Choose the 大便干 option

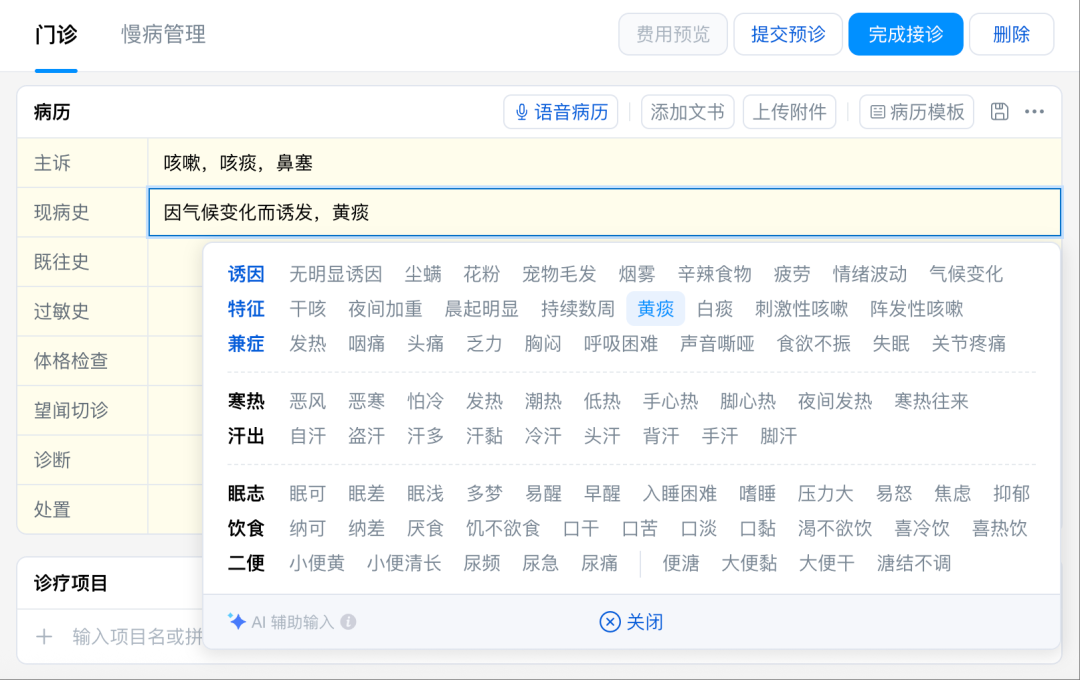click(827, 563)
